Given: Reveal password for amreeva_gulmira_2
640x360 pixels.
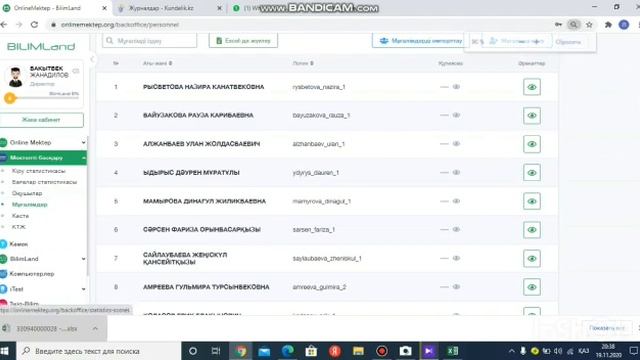Looking at the screenshot, I should (456, 287).
